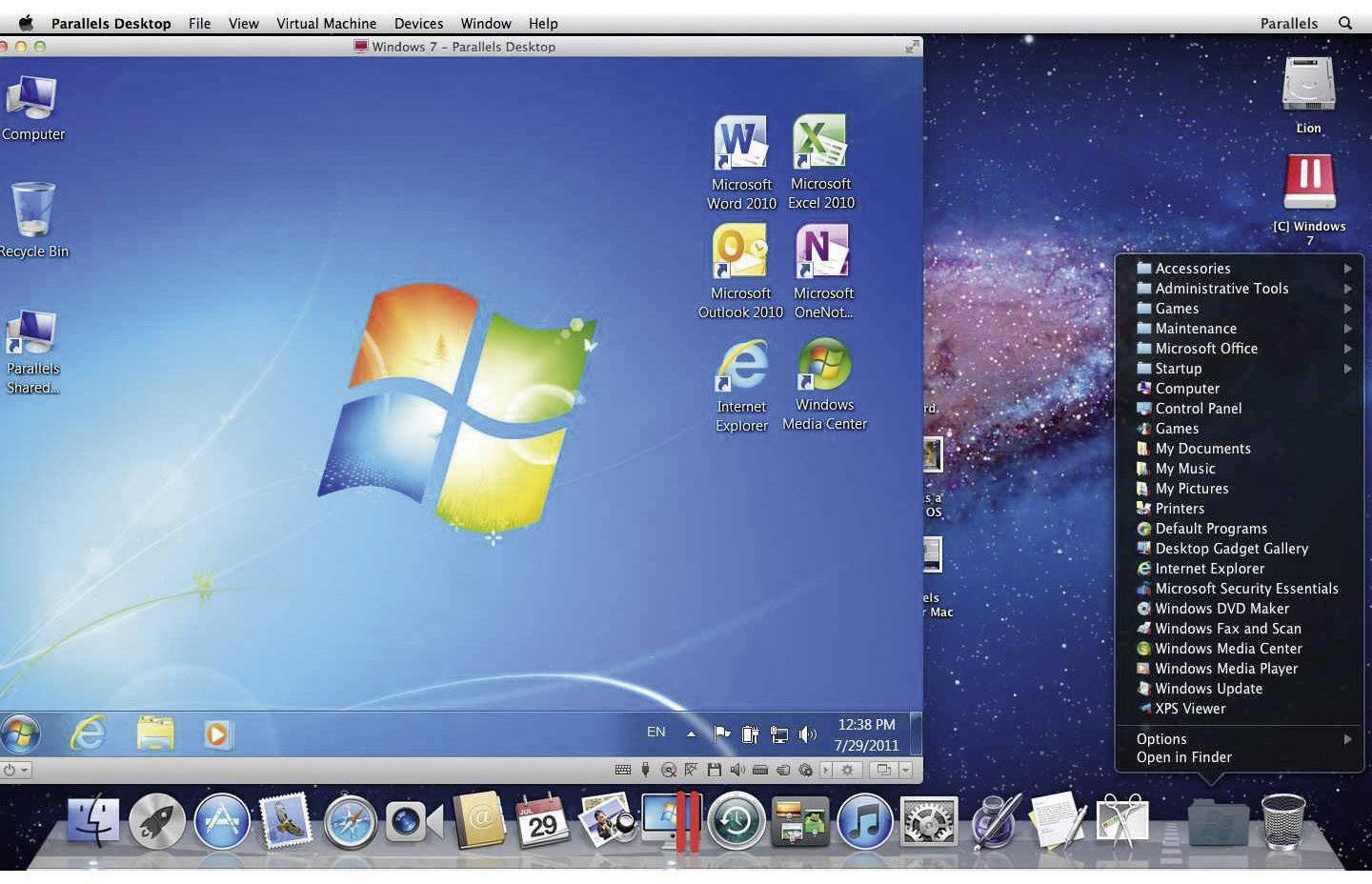Click the Windows taskbar clock

pyautogui.click(x=866, y=734)
